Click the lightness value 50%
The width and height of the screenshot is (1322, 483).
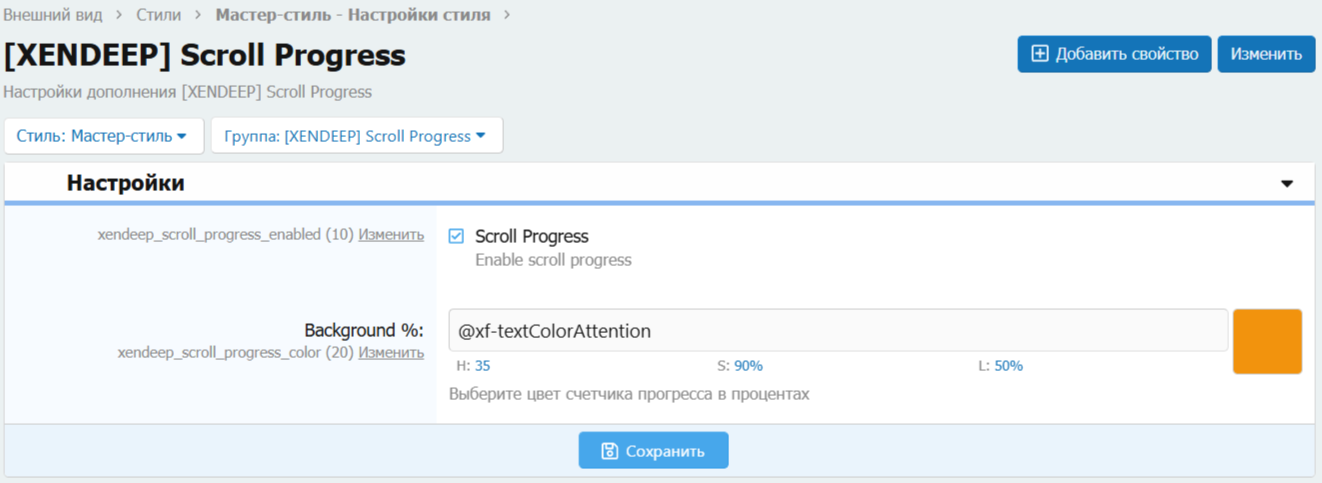(1008, 366)
